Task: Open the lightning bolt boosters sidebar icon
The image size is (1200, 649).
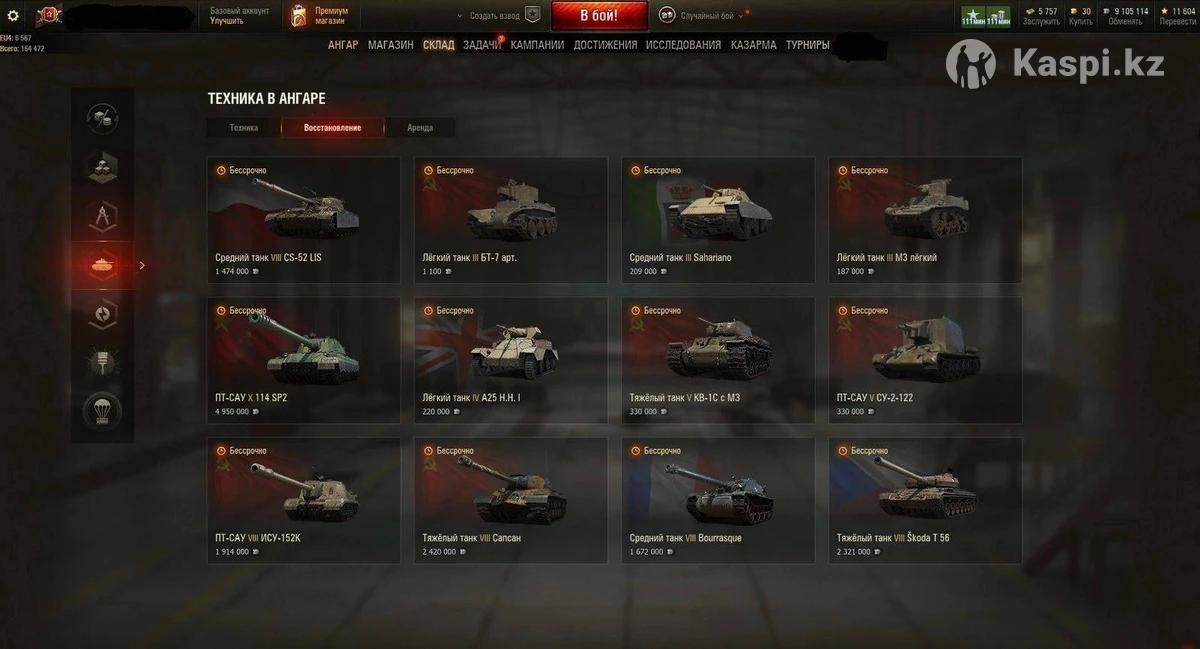Action: click(x=103, y=313)
